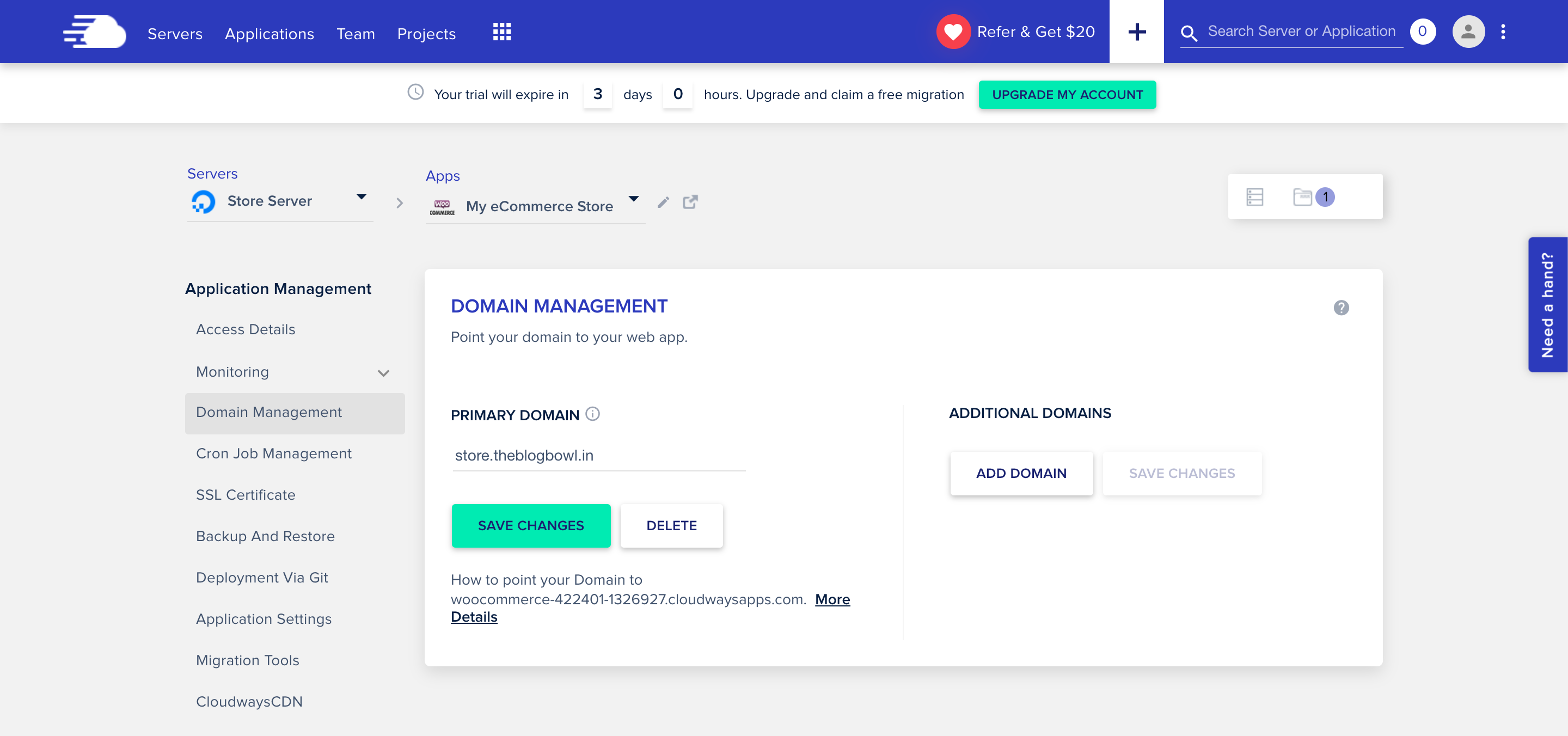This screenshot has width=1568, height=736.
Task: Click the primary domain text field
Action: point(598,455)
